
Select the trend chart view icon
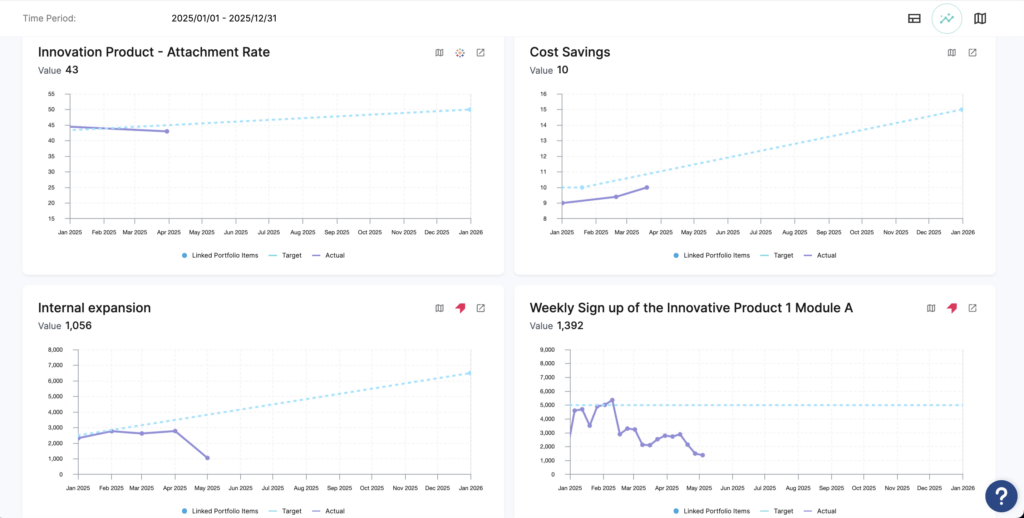[946, 18]
